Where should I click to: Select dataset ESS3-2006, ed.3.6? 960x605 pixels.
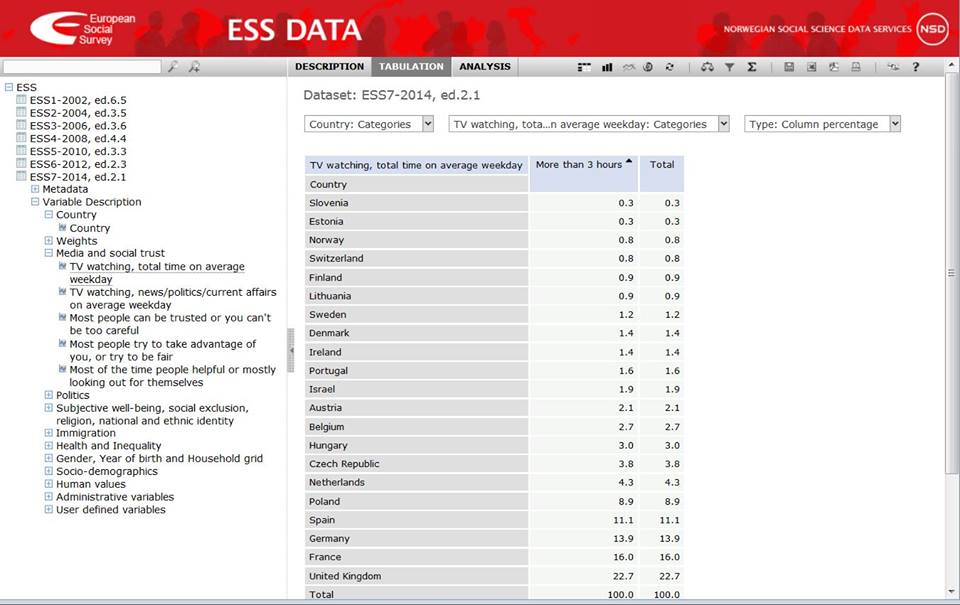point(78,126)
